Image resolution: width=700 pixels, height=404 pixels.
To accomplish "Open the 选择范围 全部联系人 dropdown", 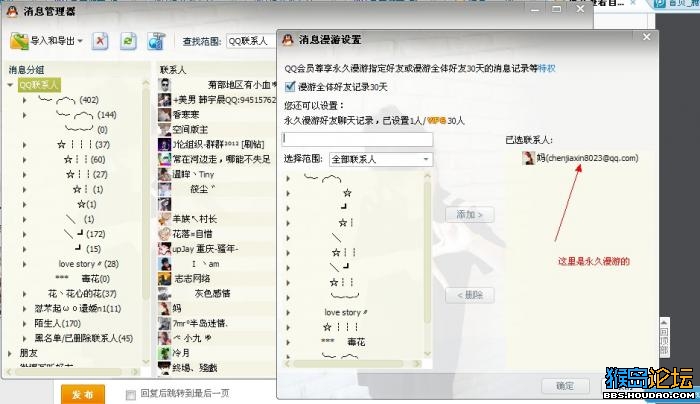I will (x=381, y=159).
